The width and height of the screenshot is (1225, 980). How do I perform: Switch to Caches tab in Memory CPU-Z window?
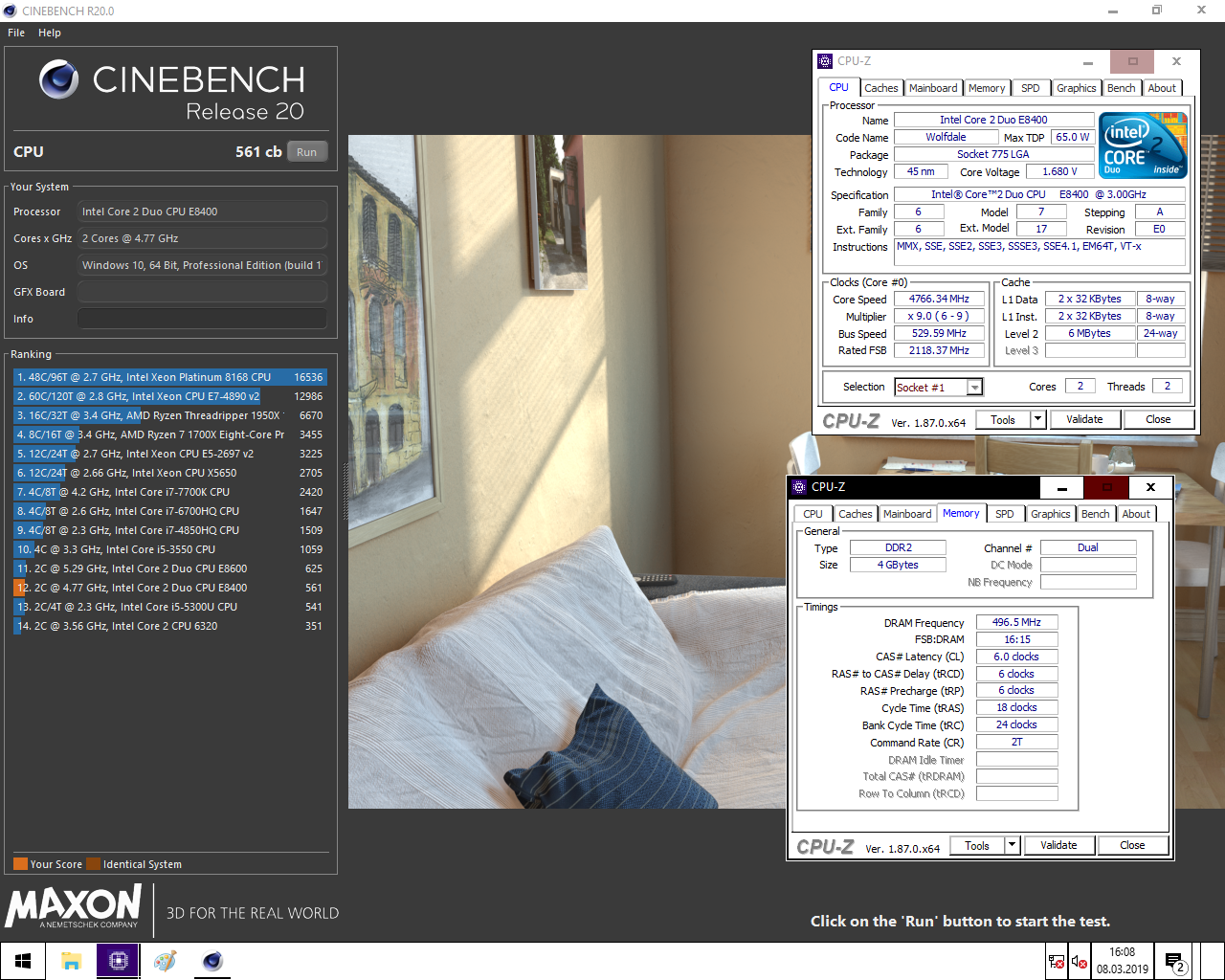point(856,514)
